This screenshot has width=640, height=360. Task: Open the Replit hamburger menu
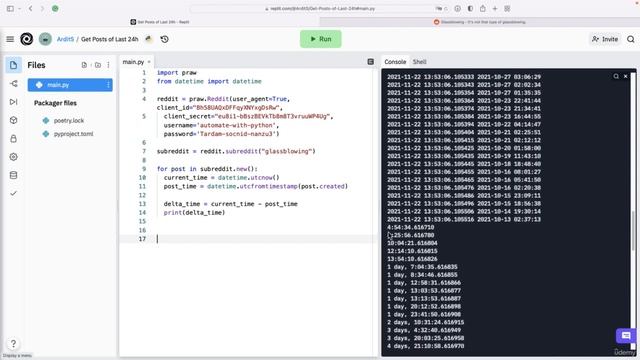tap(10, 39)
